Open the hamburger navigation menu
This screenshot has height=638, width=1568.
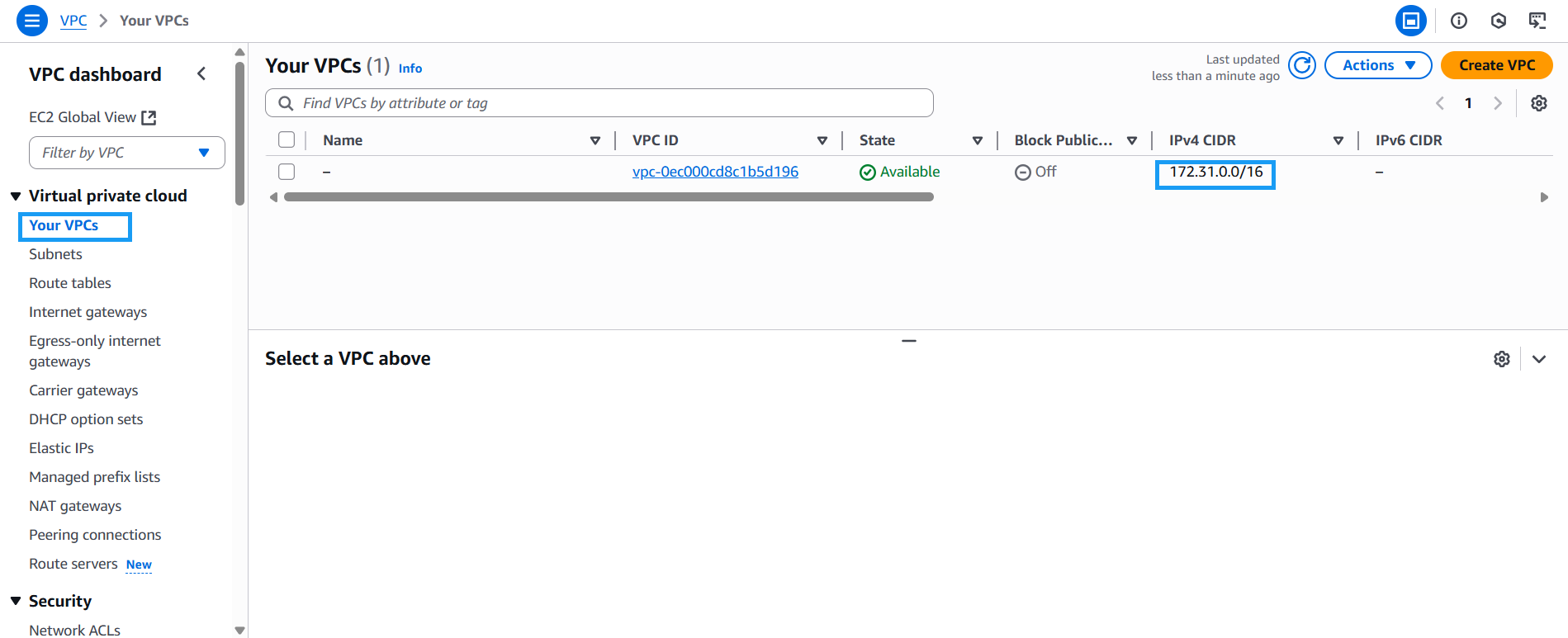pos(31,21)
